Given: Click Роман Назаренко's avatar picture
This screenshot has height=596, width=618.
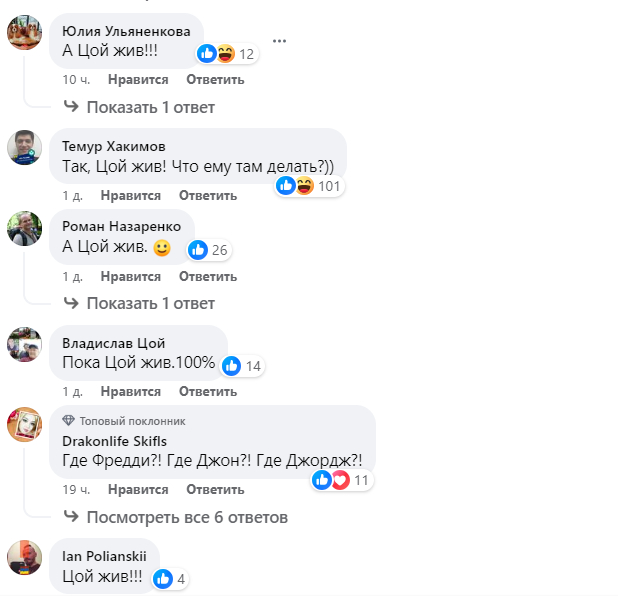Looking at the screenshot, I should coord(24,229).
